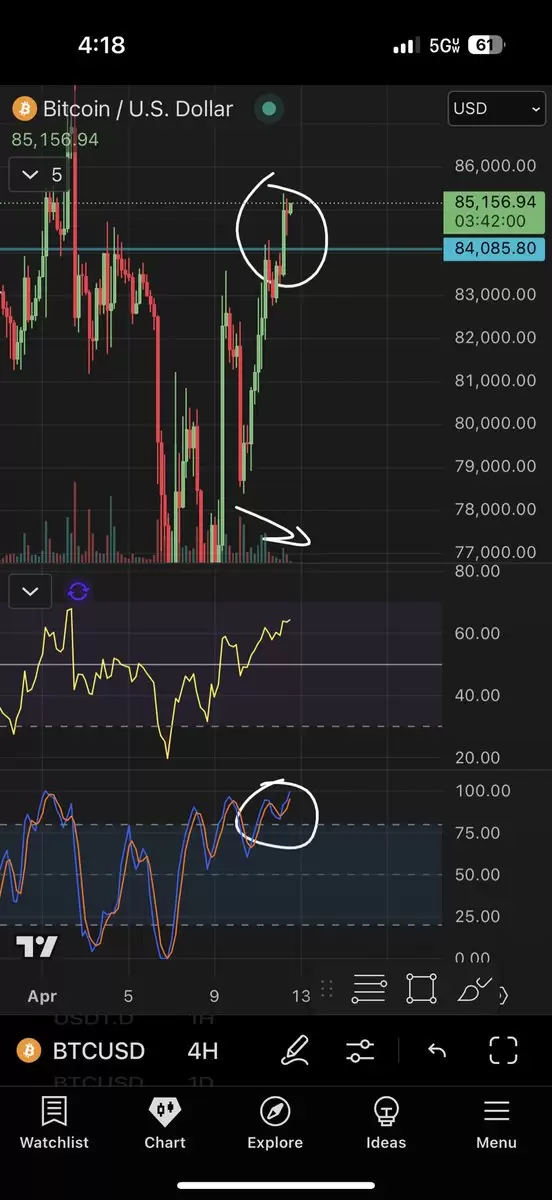The width and height of the screenshot is (552, 1200).
Task: Tap the 4:18 clock in status bar
Action: [104, 46]
